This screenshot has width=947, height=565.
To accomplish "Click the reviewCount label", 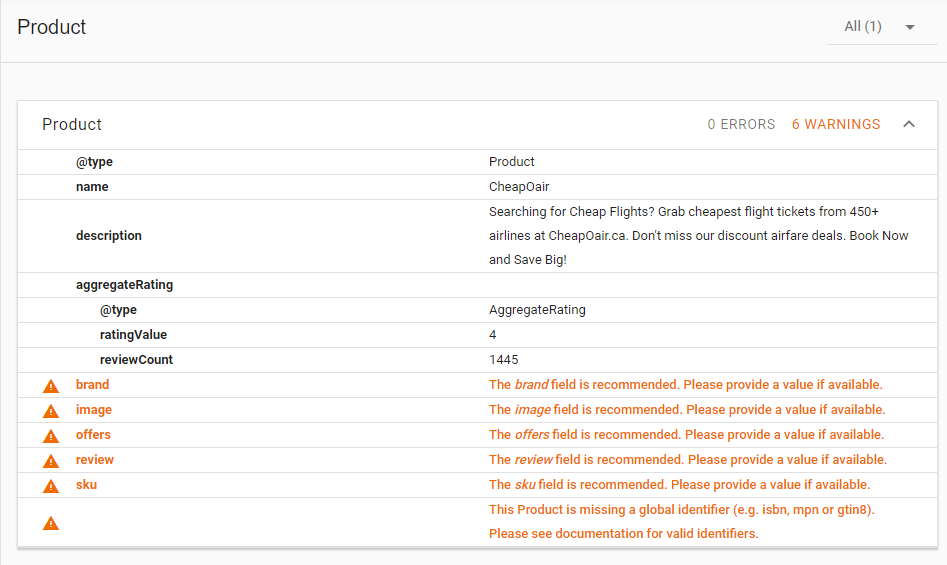I will [x=136, y=360].
